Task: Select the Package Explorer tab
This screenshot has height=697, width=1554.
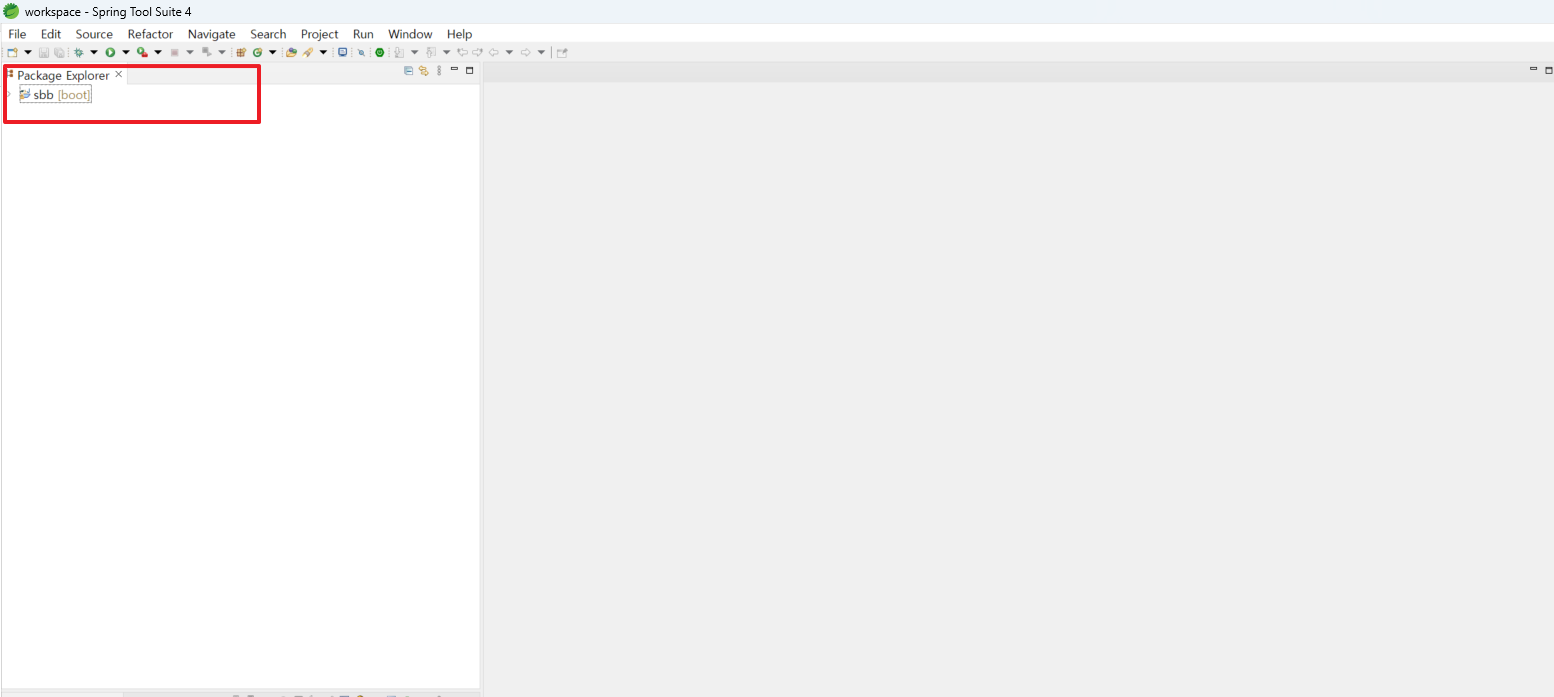Action: (63, 75)
